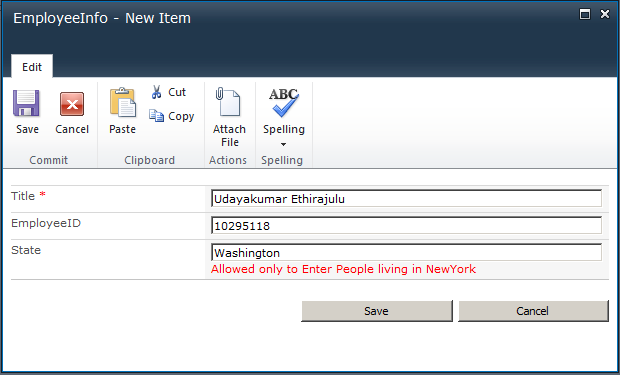Click the scissors Cut icon
This screenshot has width=620, height=375.
(x=157, y=92)
